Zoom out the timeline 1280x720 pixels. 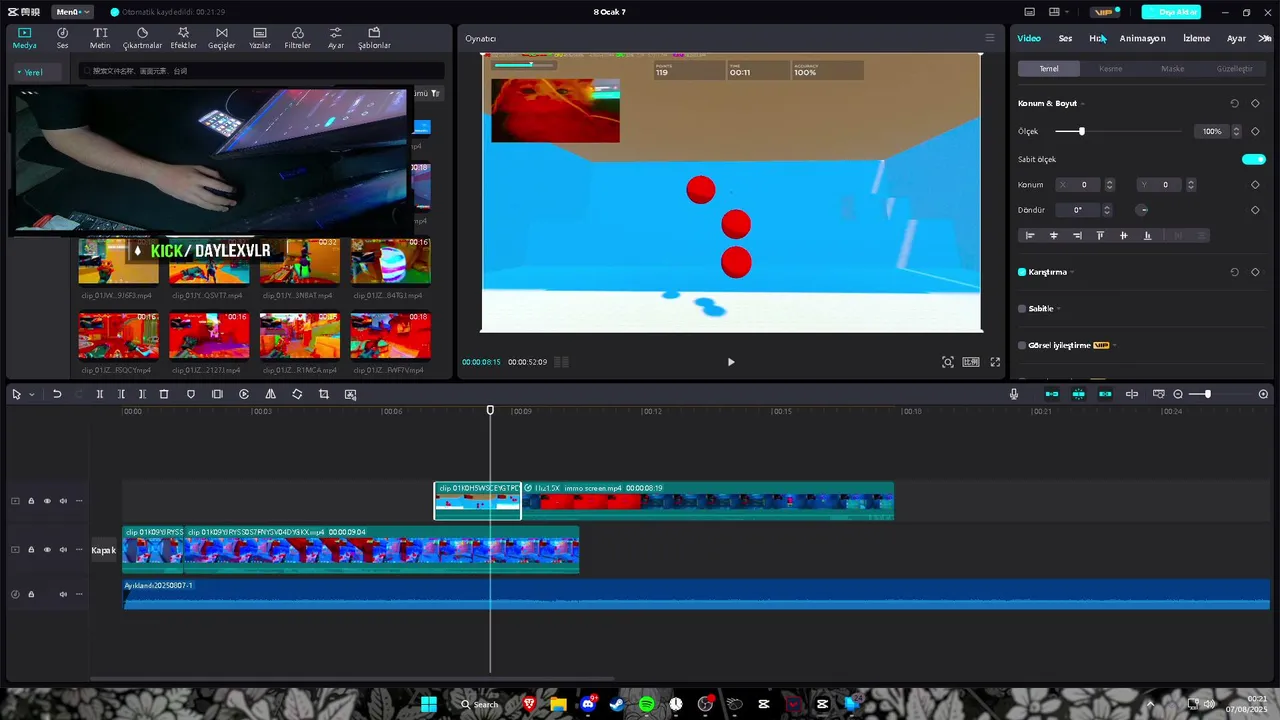tap(1178, 394)
